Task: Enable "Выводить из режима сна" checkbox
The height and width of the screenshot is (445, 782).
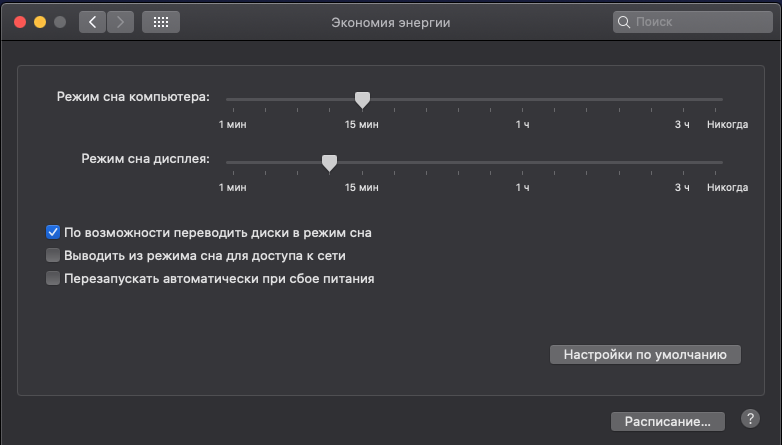Action: (x=54, y=255)
